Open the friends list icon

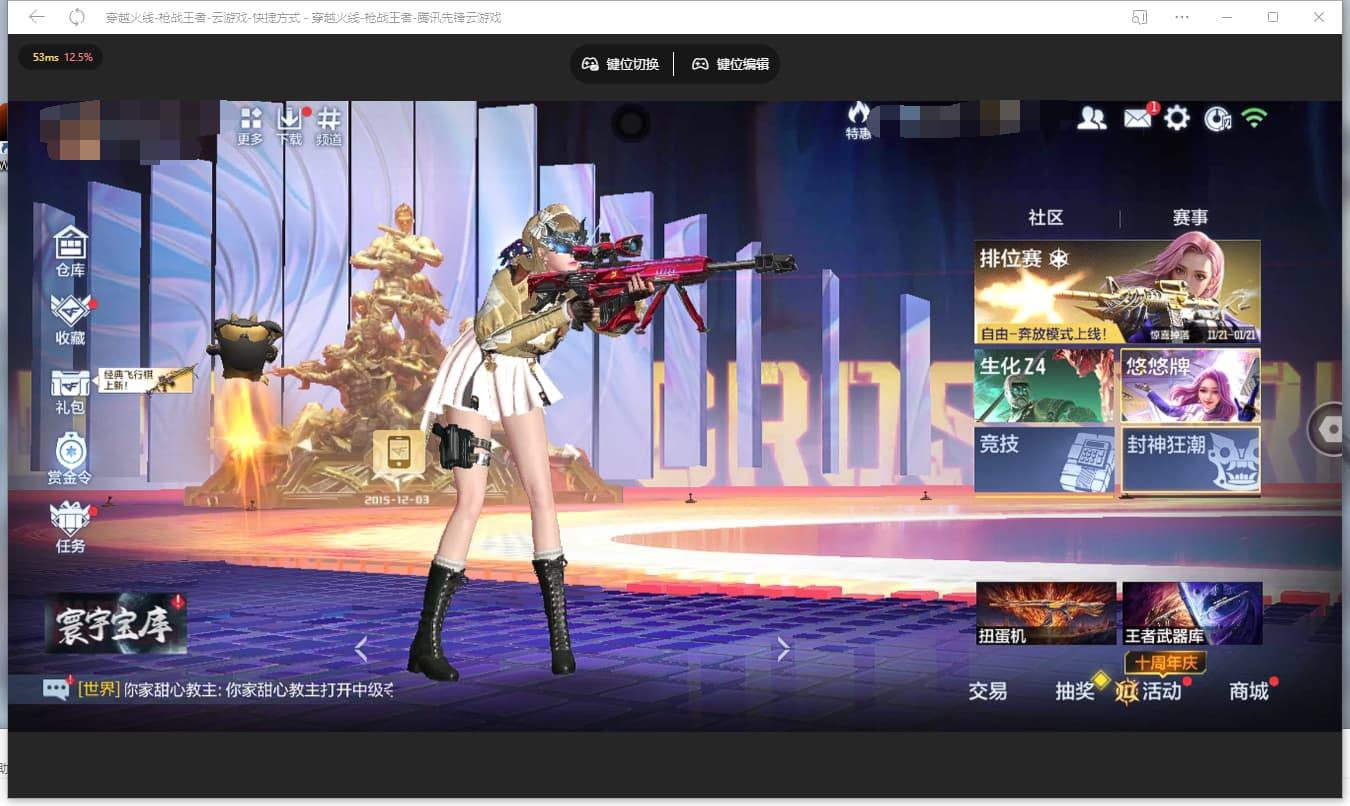click(x=1092, y=118)
